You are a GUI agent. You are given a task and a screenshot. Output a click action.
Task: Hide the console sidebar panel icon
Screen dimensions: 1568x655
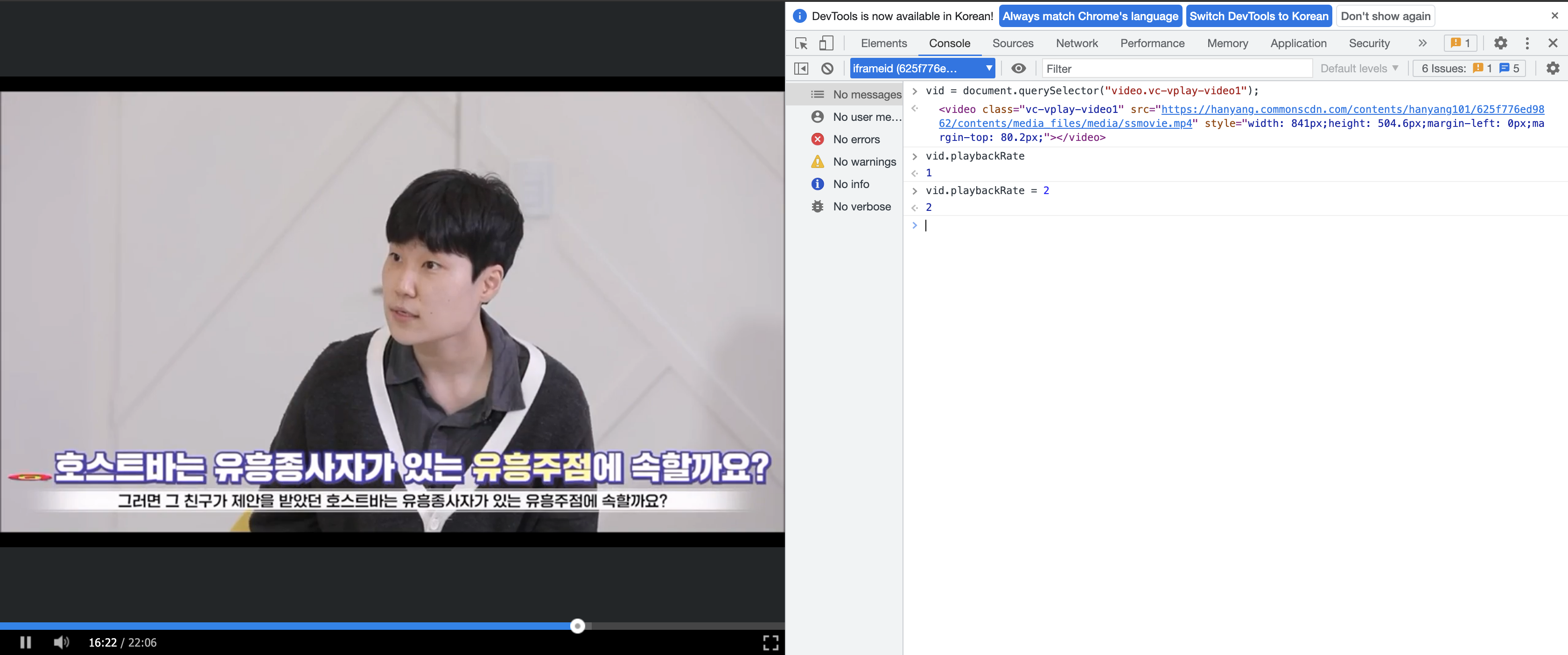tap(801, 69)
